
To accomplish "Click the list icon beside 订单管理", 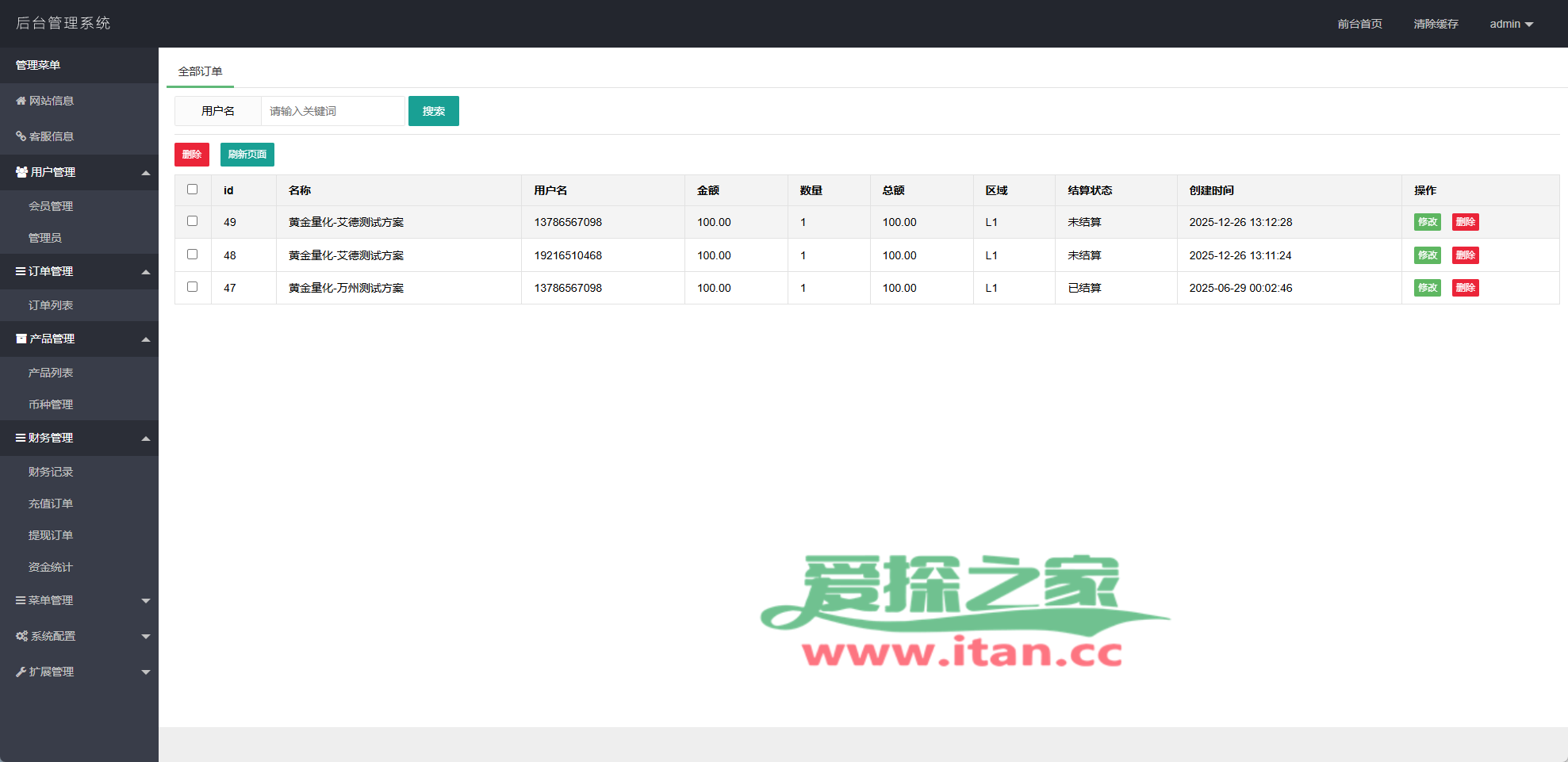I will pos(21,271).
